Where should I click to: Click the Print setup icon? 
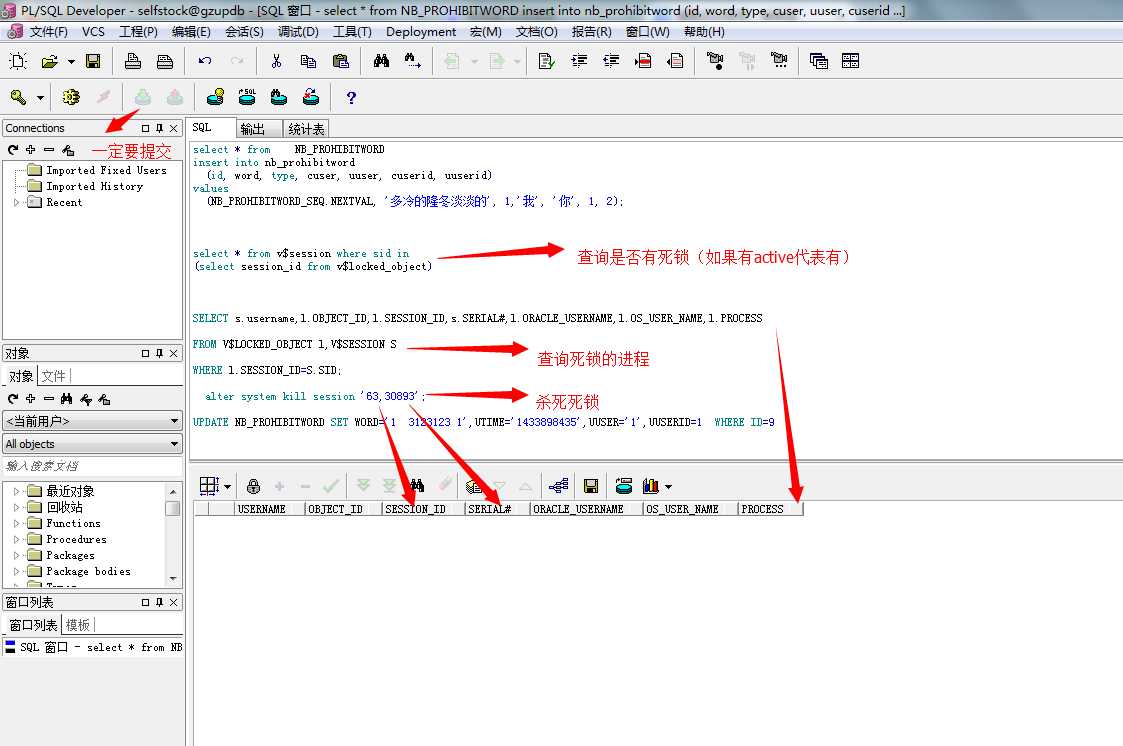(165, 61)
